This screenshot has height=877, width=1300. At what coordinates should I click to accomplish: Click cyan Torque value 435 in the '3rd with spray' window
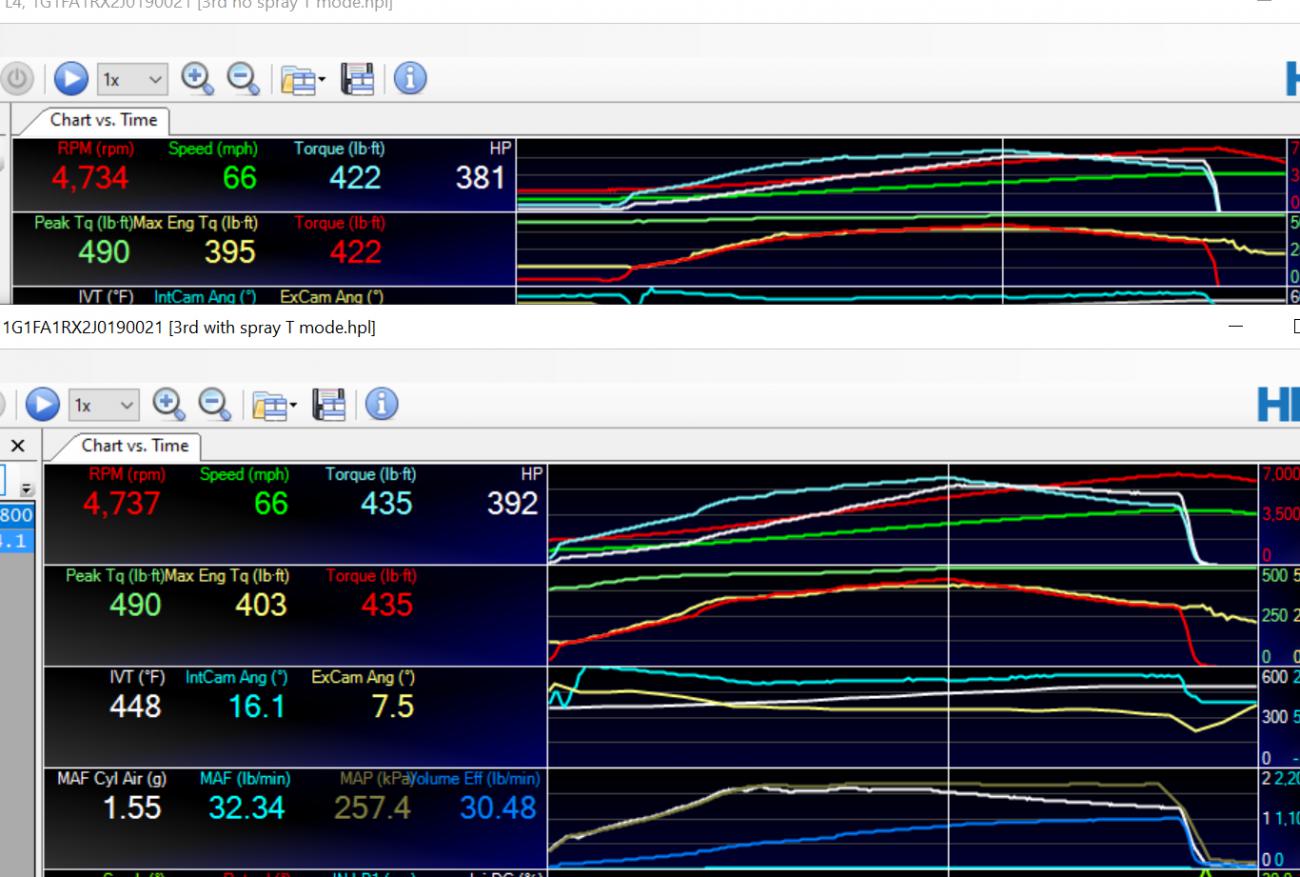coord(386,503)
